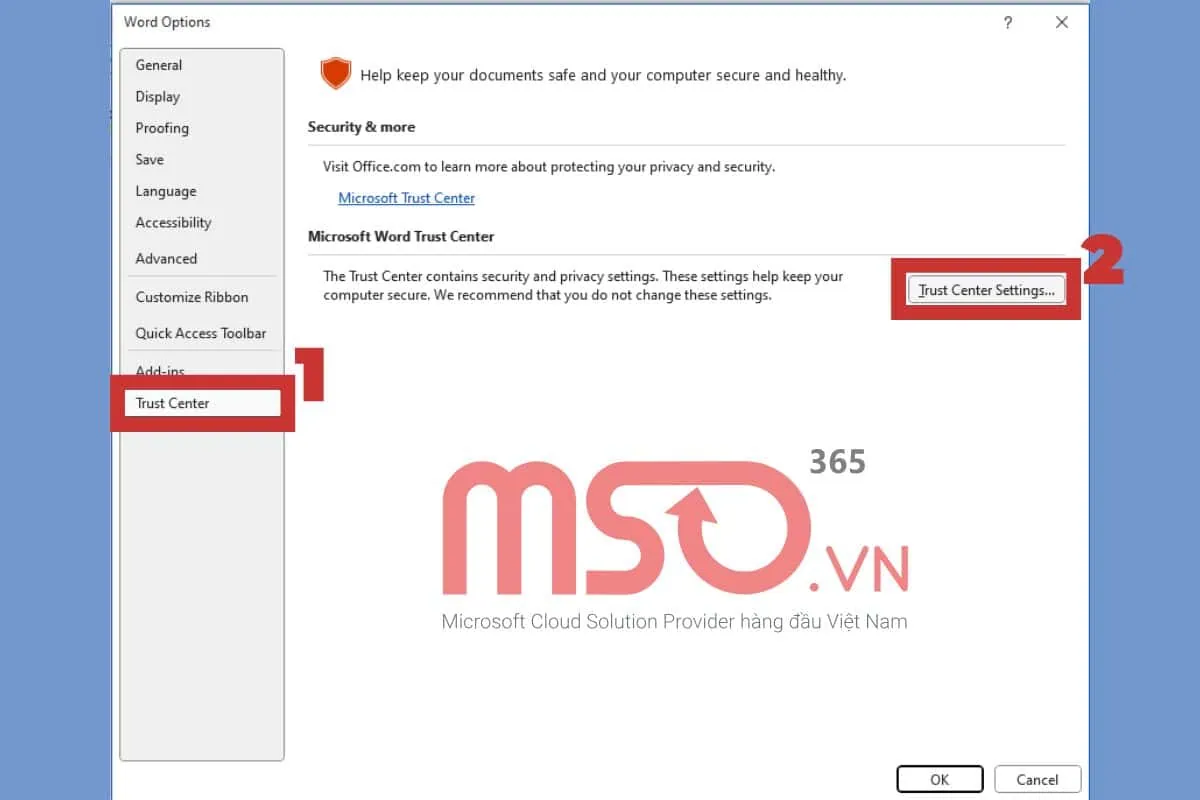Open the General options category
This screenshot has width=1200, height=800.
click(x=159, y=65)
